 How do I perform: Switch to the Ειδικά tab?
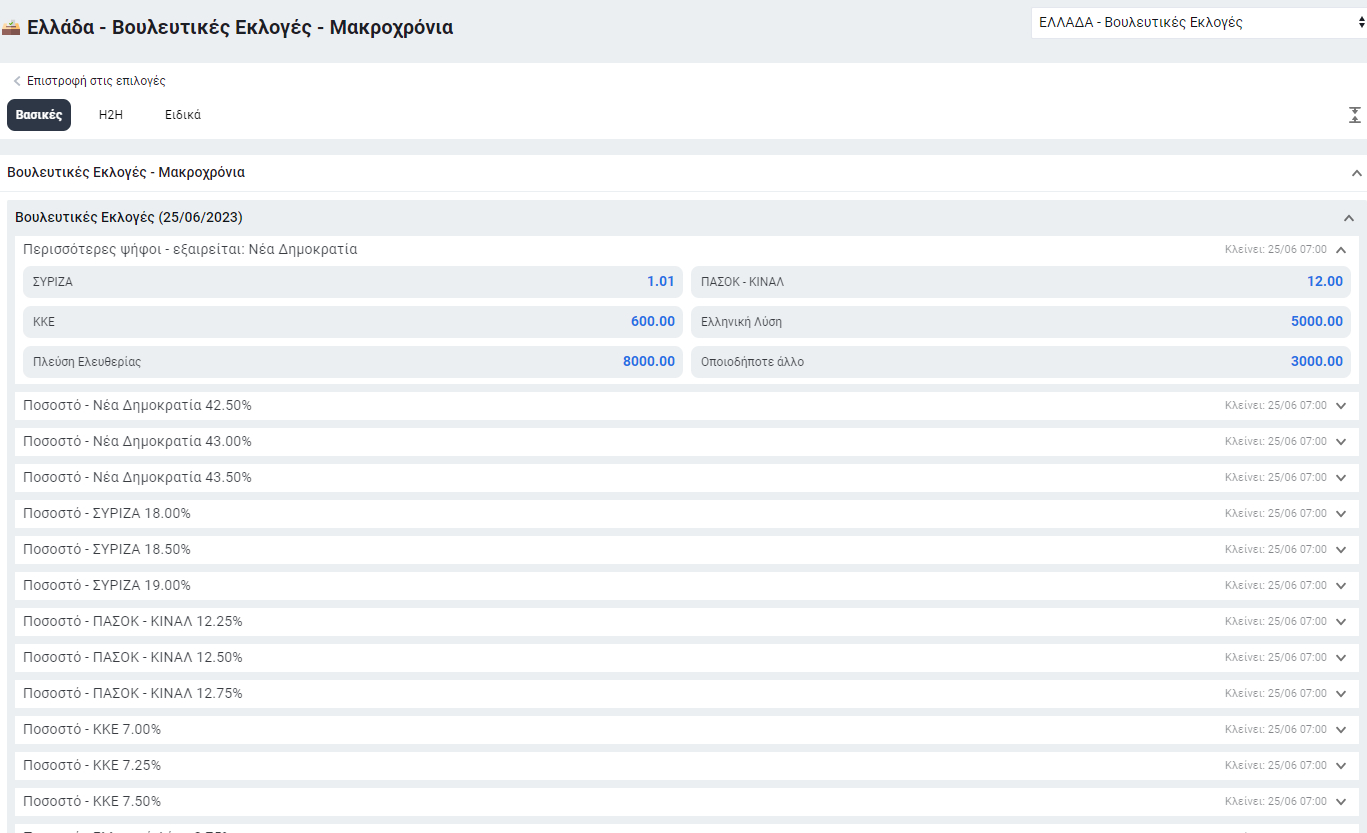click(183, 115)
